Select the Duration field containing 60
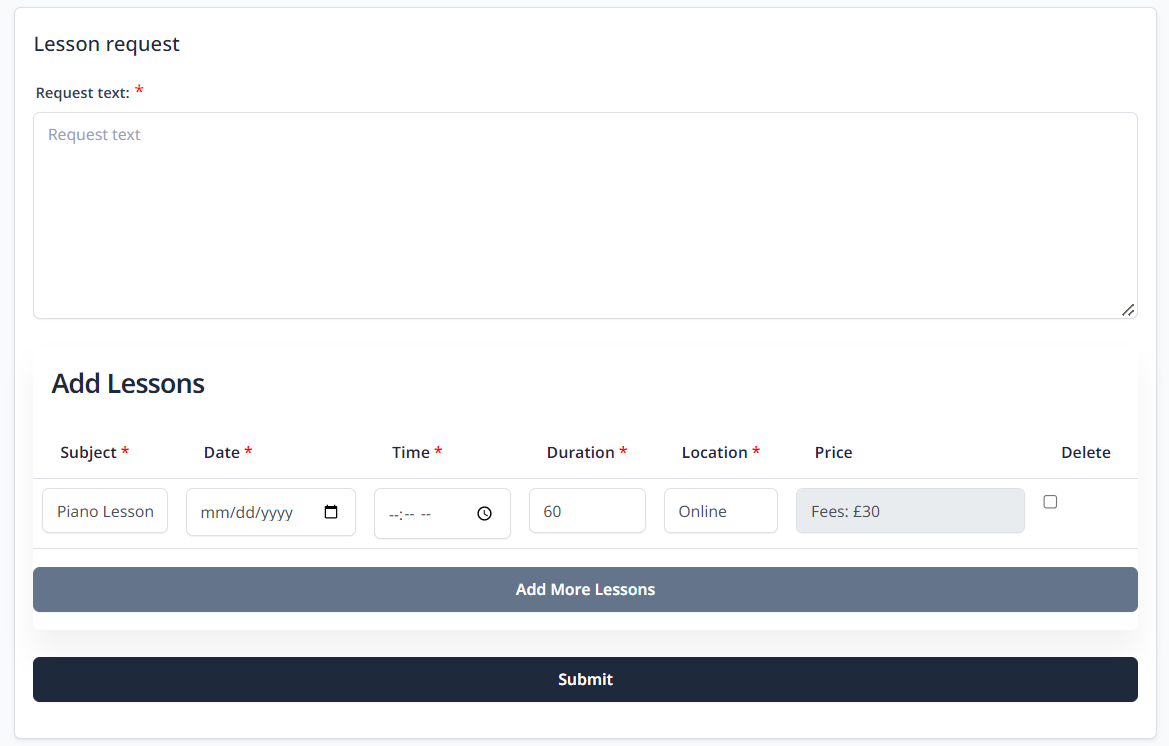 click(x=587, y=510)
